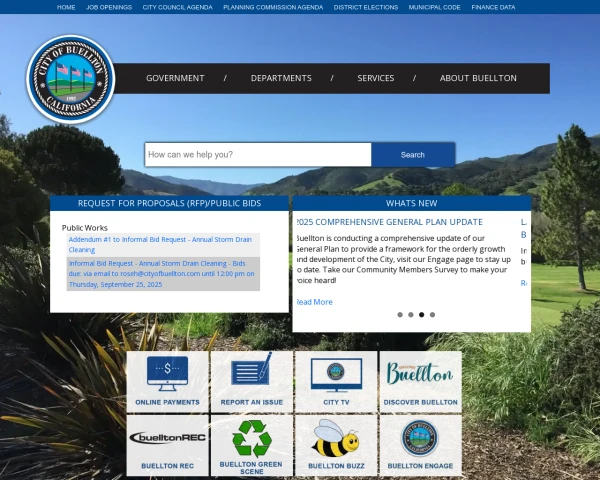Select the third What's New carousel dot
The image size is (600, 480).
pyautogui.click(x=421, y=315)
